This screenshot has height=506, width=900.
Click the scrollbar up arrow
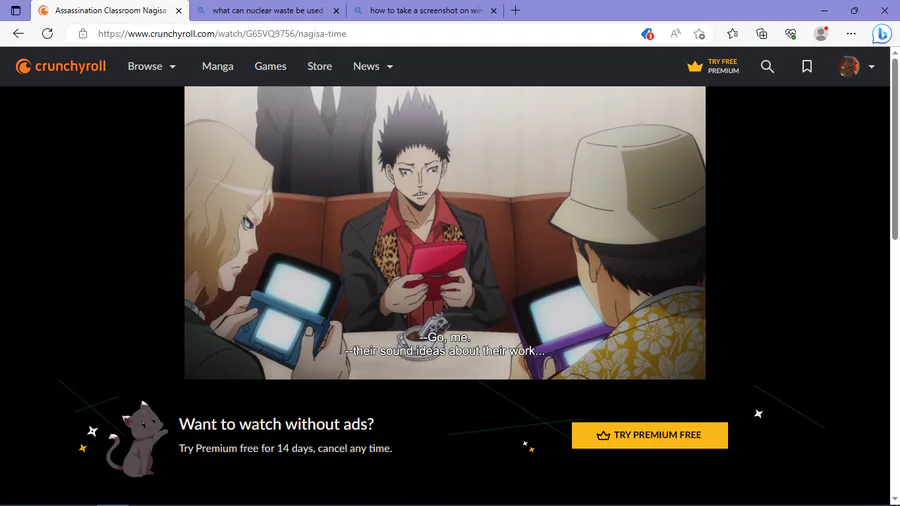point(895,52)
